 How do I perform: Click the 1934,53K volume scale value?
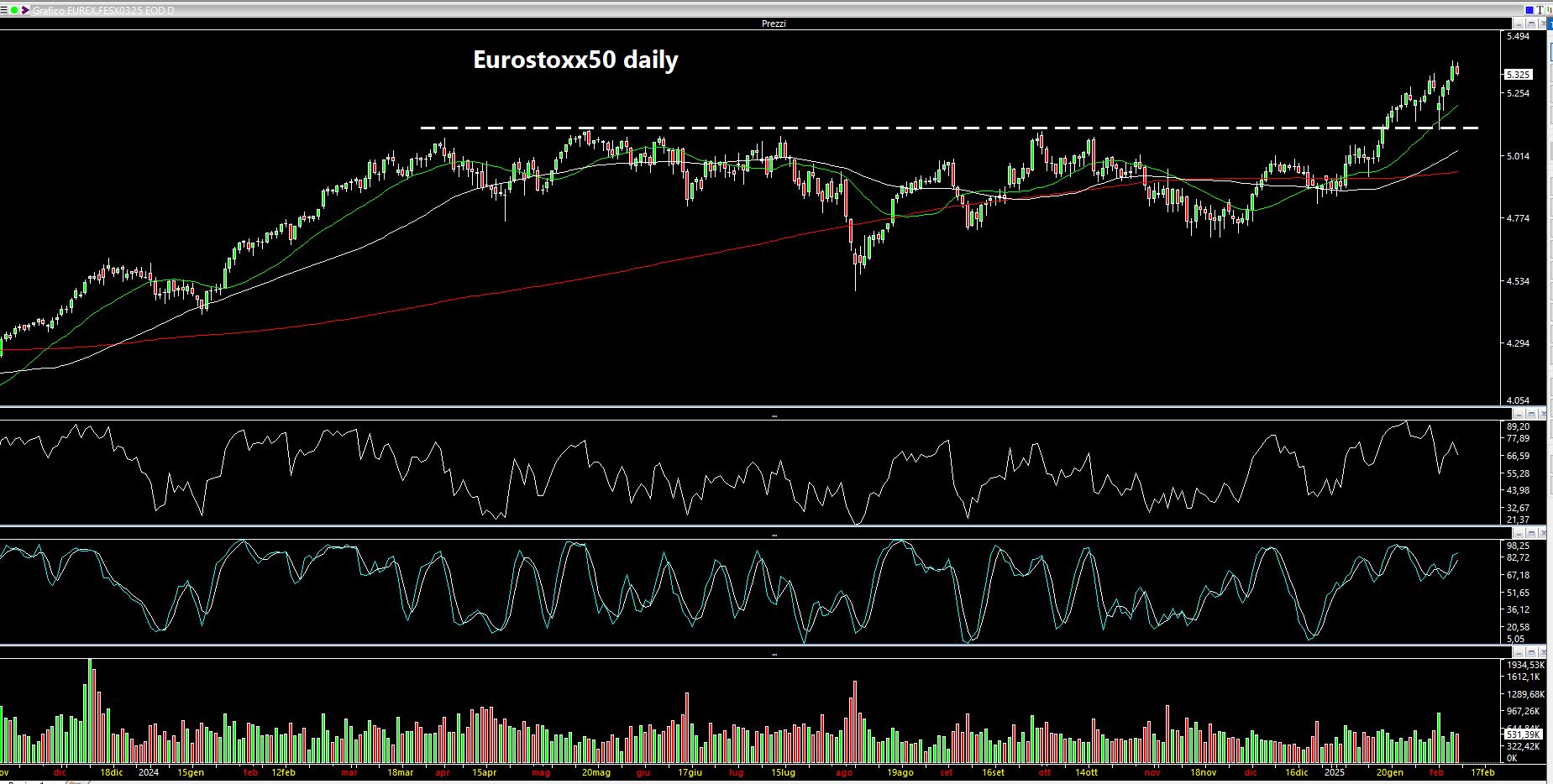1525,665
